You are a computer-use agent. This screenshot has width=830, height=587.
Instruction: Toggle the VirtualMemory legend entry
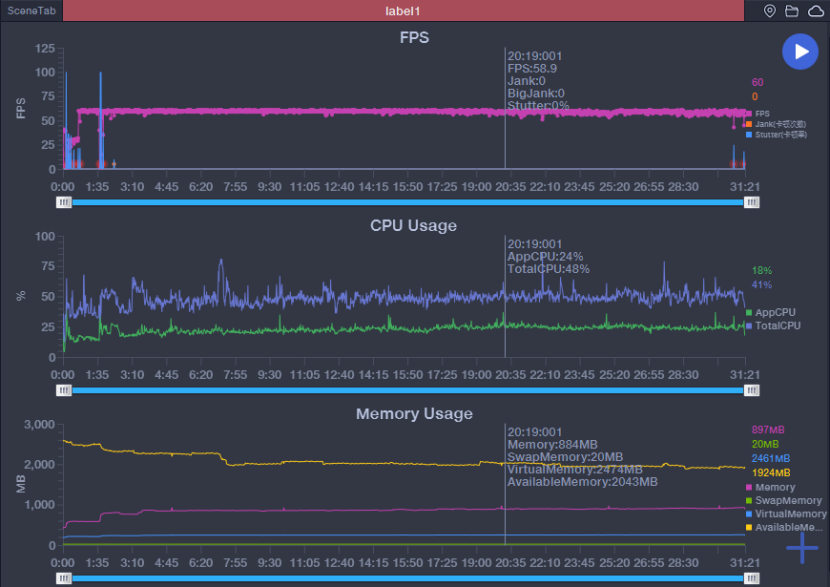click(x=788, y=514)
